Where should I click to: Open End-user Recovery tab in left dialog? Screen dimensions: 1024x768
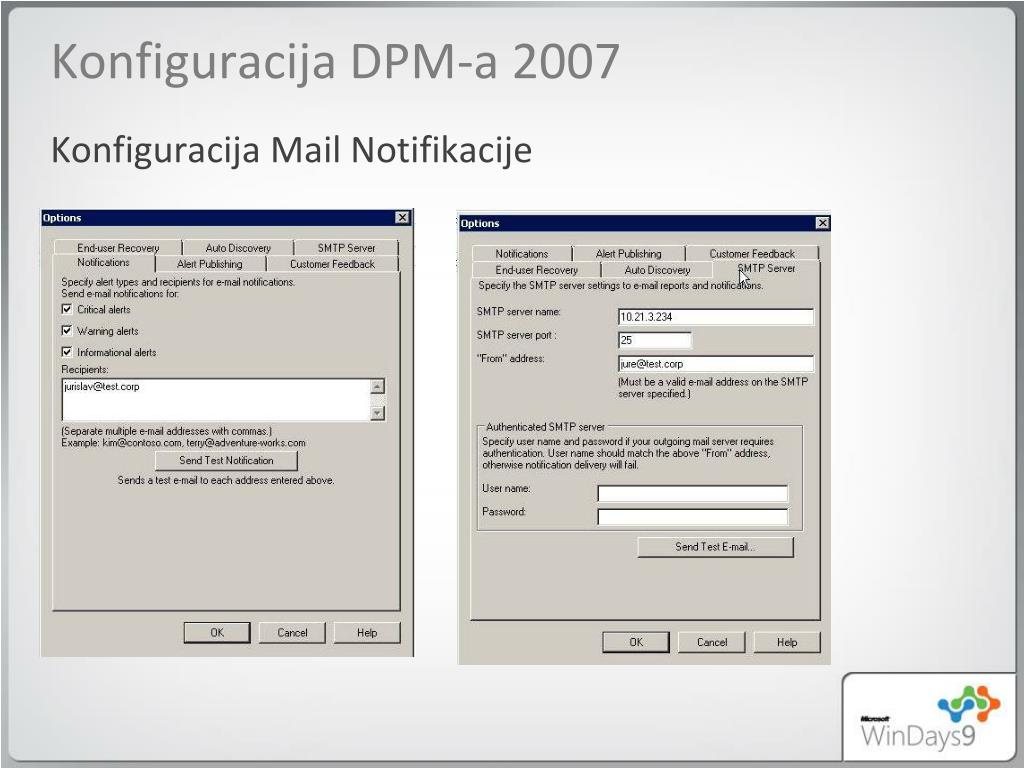point(118,248)
